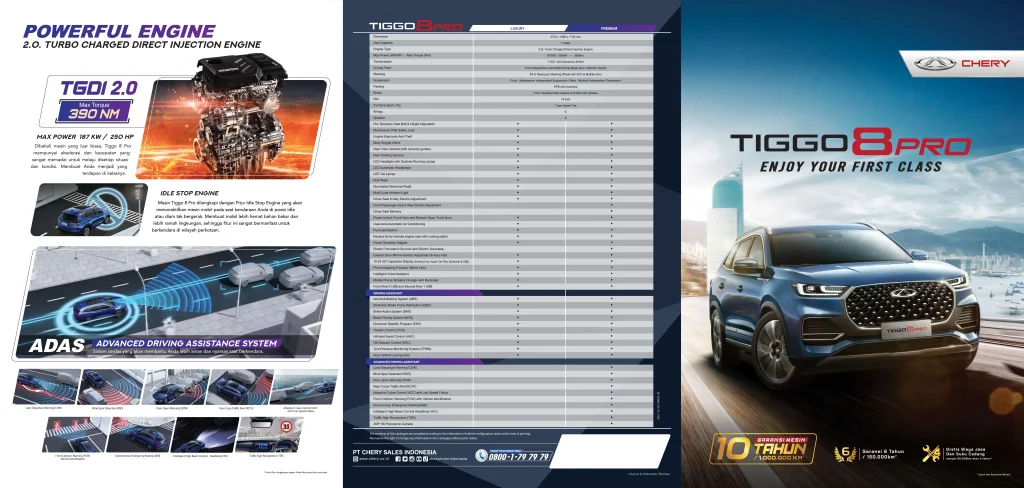Click the Facebook icon in footer
1024x488 pixels.
(x=398, y=459)
